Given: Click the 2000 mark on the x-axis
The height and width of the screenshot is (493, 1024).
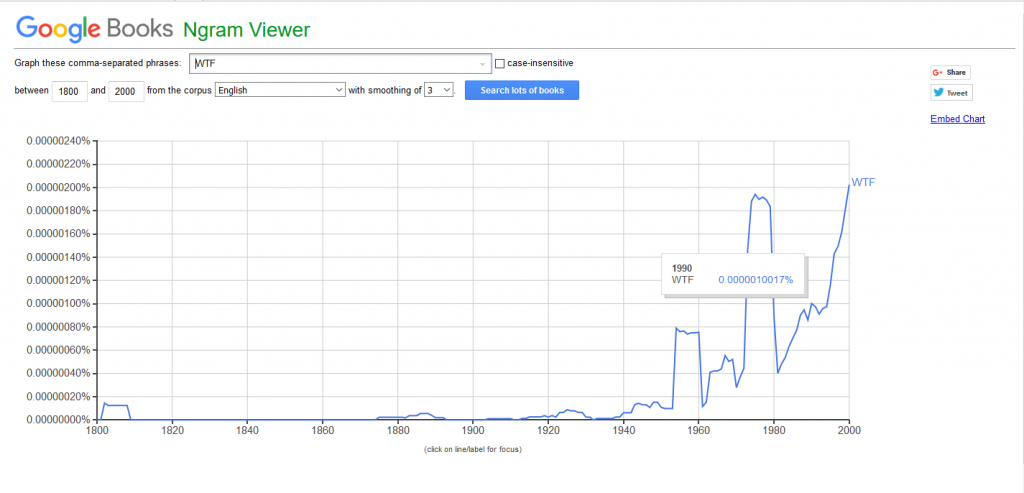Looking at the screenshot, I should (848, 431).
